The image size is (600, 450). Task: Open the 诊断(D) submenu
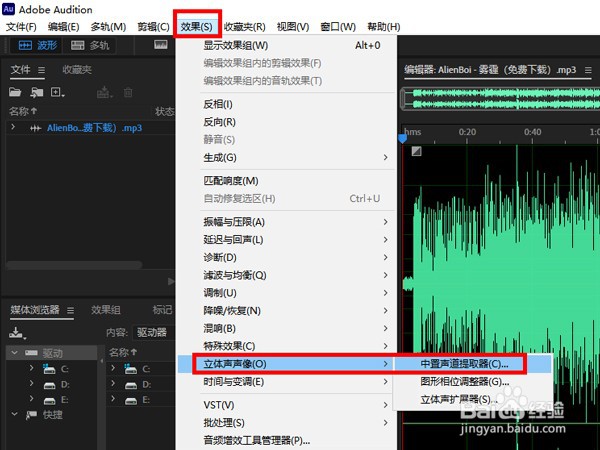tap(286, 258)
